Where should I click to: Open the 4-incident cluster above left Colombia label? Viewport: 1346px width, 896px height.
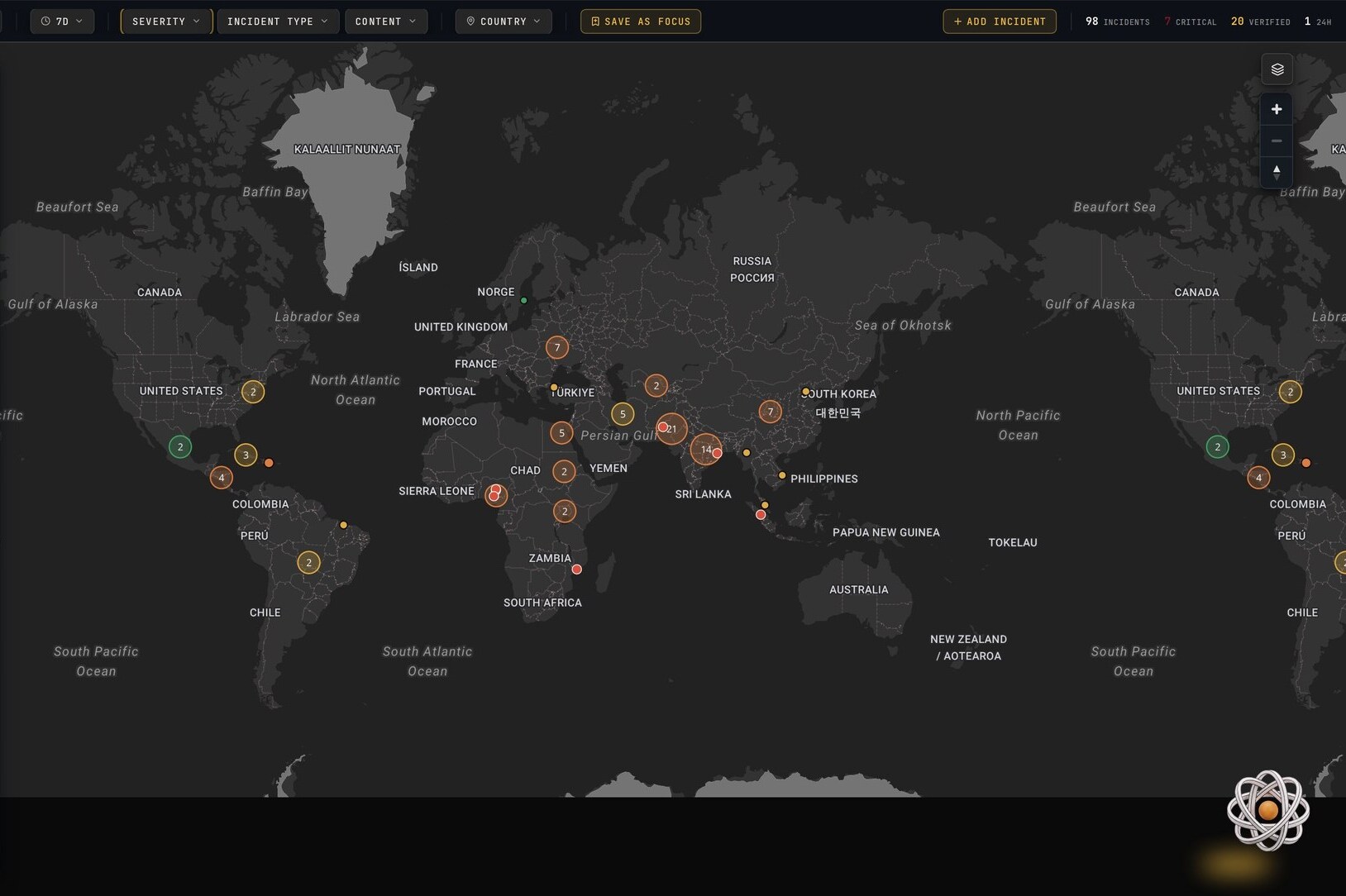pos(221,478)
